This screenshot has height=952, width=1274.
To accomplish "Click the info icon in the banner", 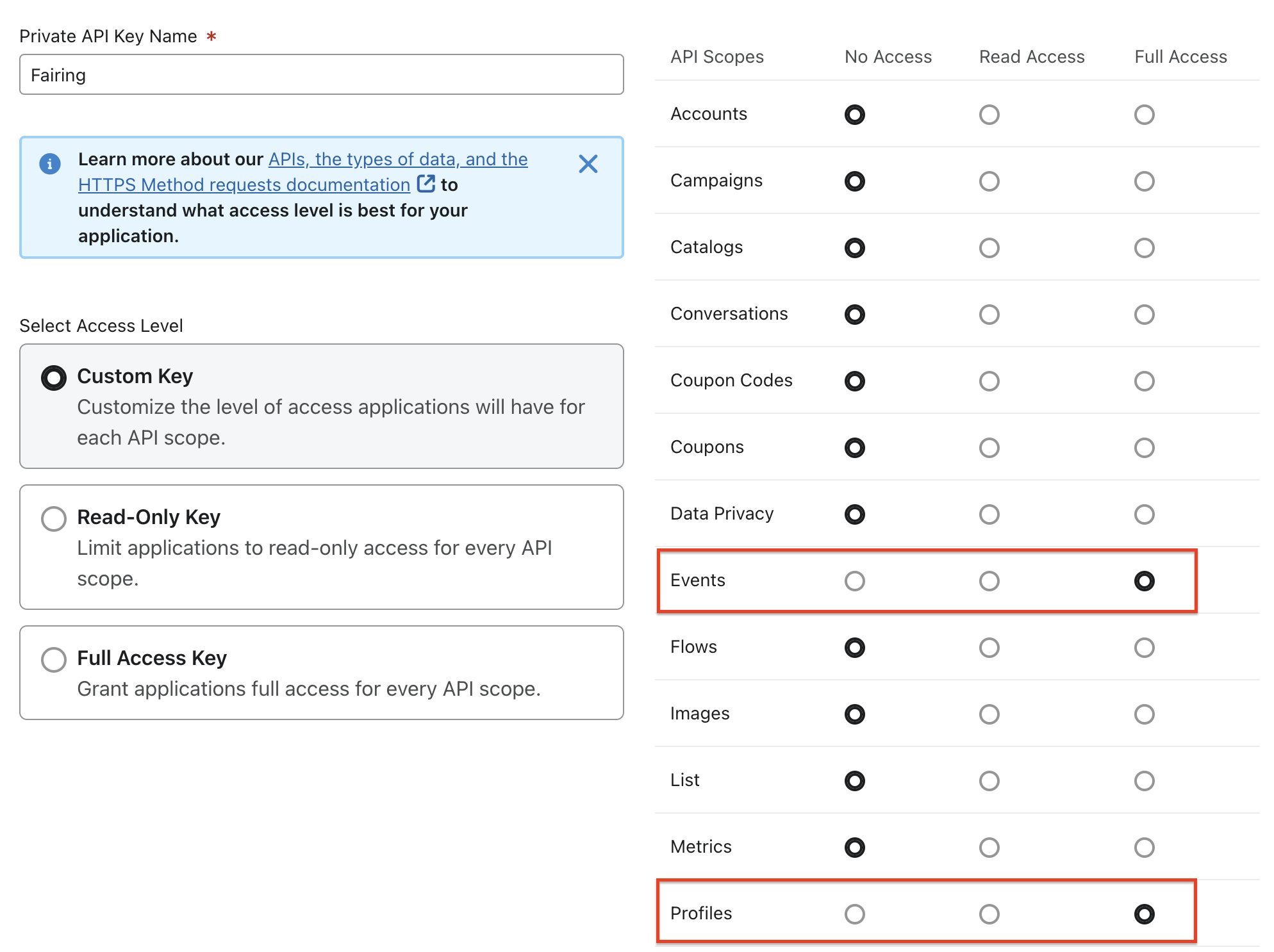I will coord(50,163).
